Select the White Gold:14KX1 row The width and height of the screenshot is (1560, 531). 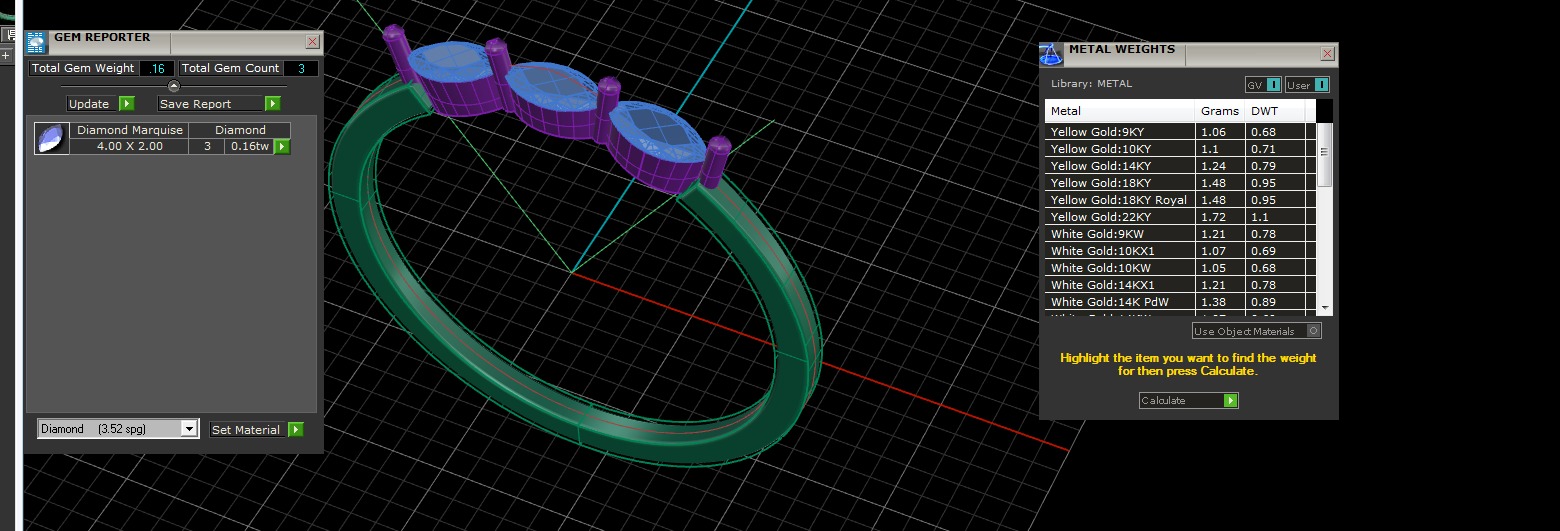pyautogui.click(x=1181, y=285)
